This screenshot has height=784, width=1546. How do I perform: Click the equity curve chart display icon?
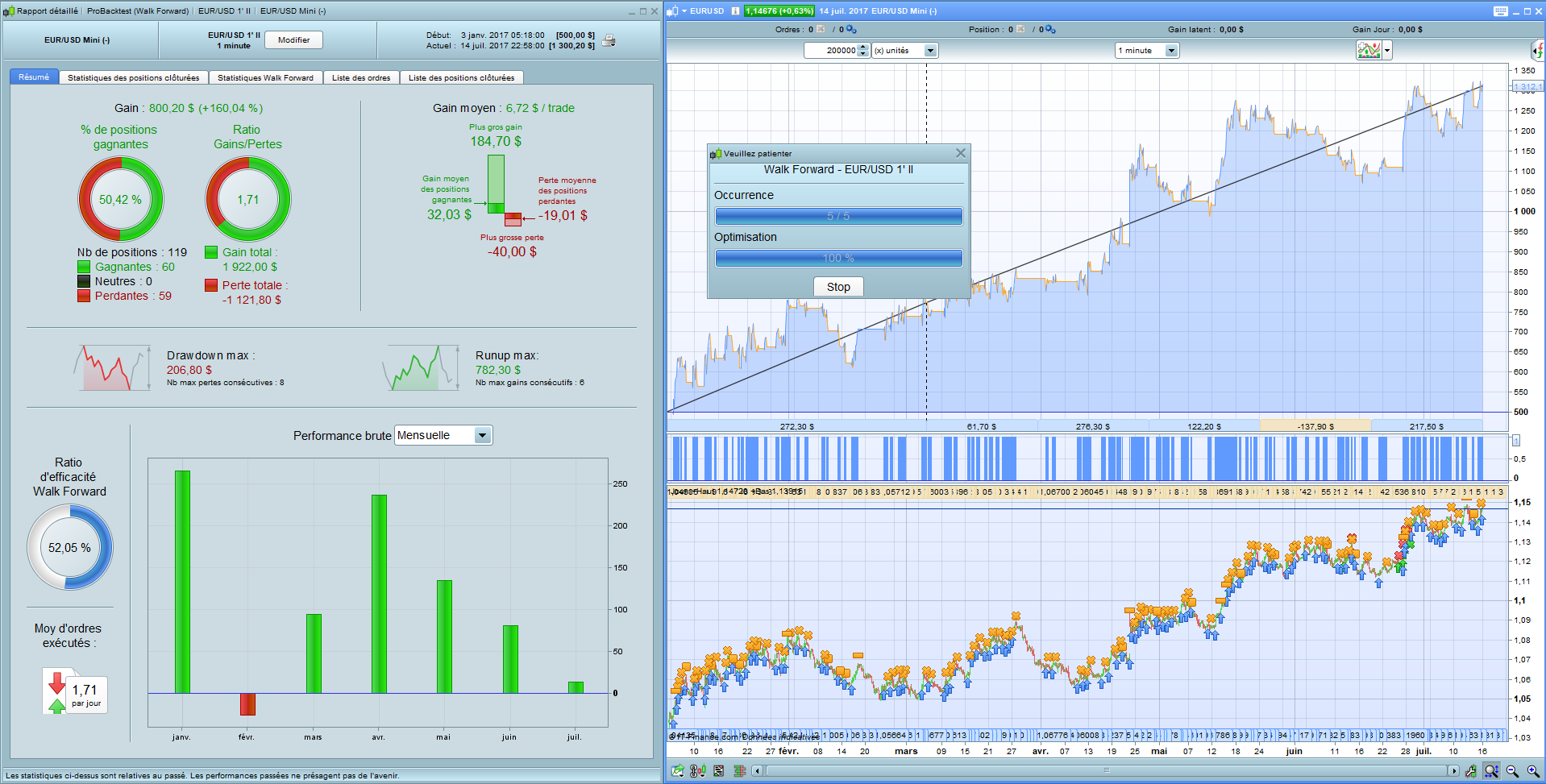[1369, 50]
